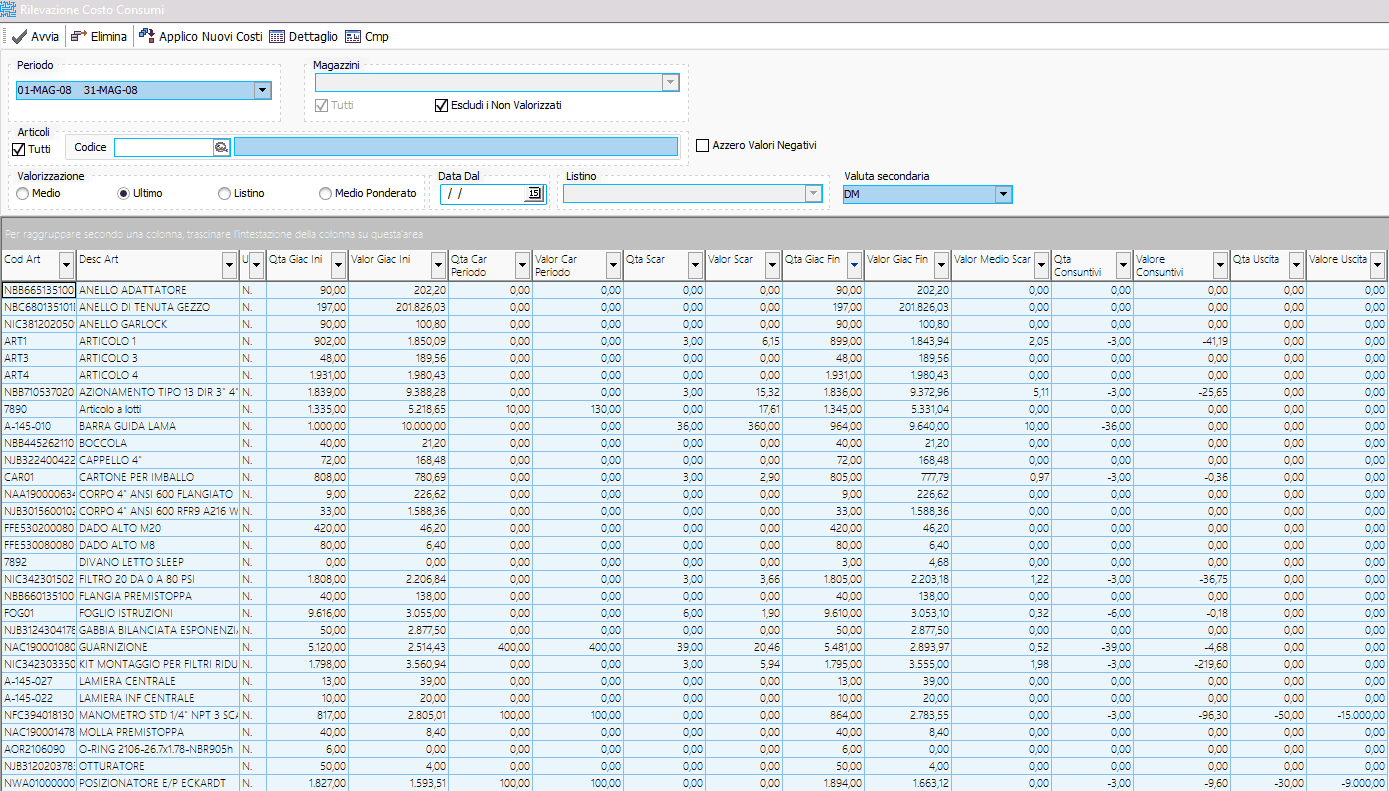This screenshot has width=1389, height=791.
Task: Click the GUARNIZIONE description cell
Action: click(158, 647)
